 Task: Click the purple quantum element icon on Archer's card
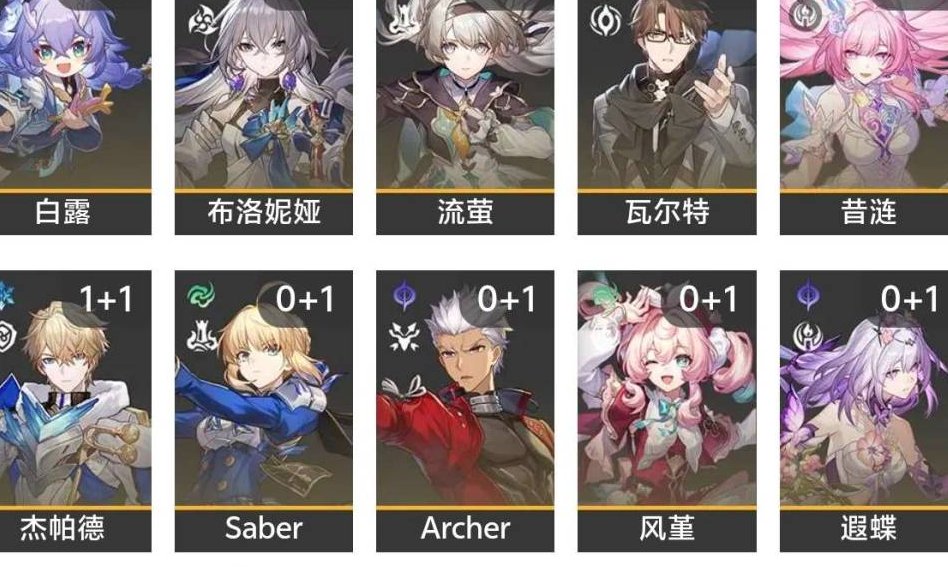404,296
